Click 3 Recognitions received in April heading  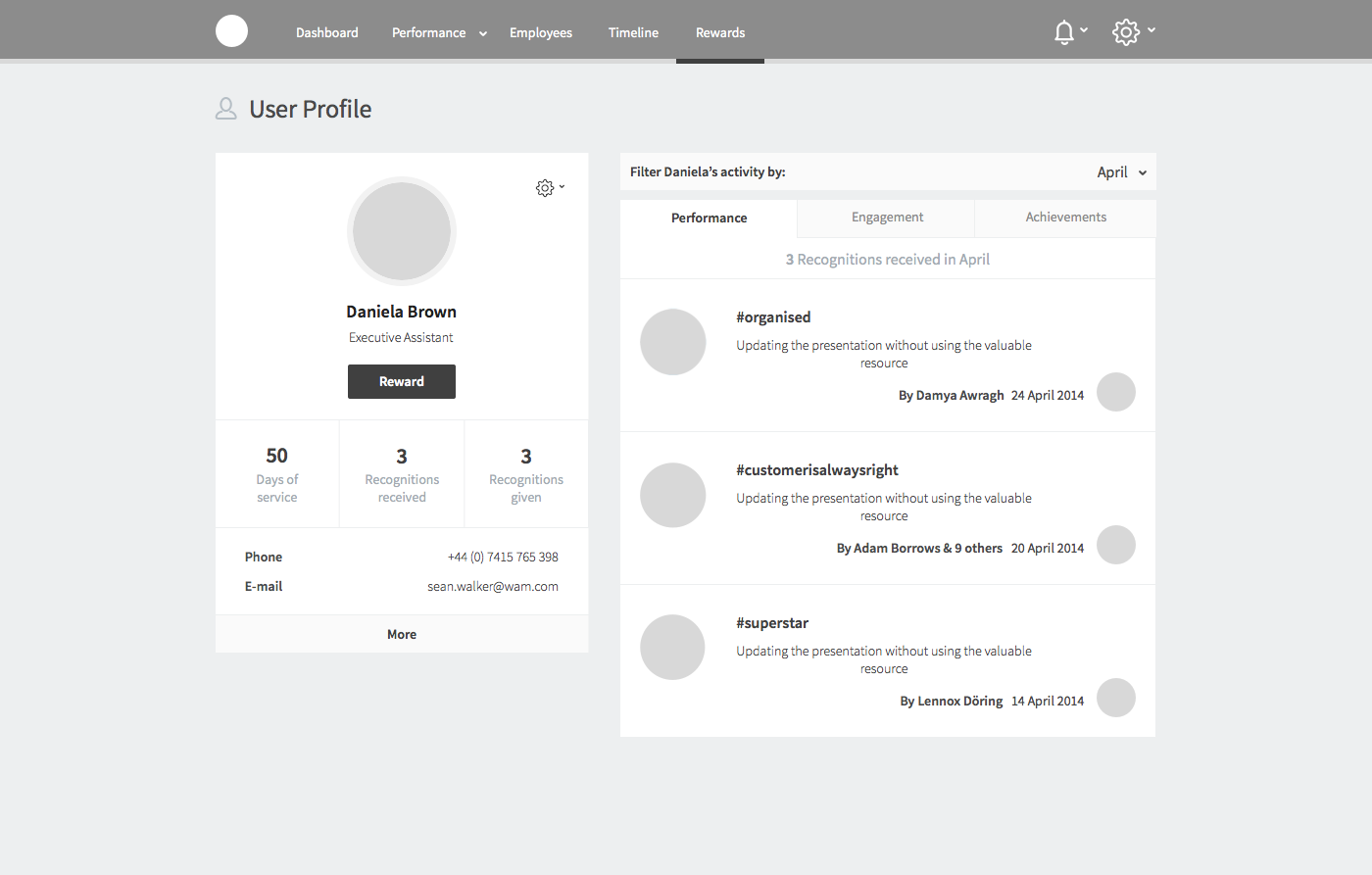[888, 259]
